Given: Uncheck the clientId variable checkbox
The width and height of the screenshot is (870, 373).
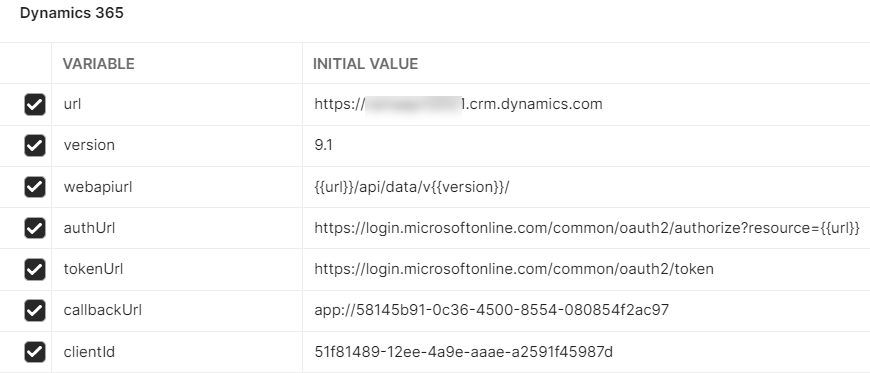Looking at the screenshot, I should [x=34, y=352].
